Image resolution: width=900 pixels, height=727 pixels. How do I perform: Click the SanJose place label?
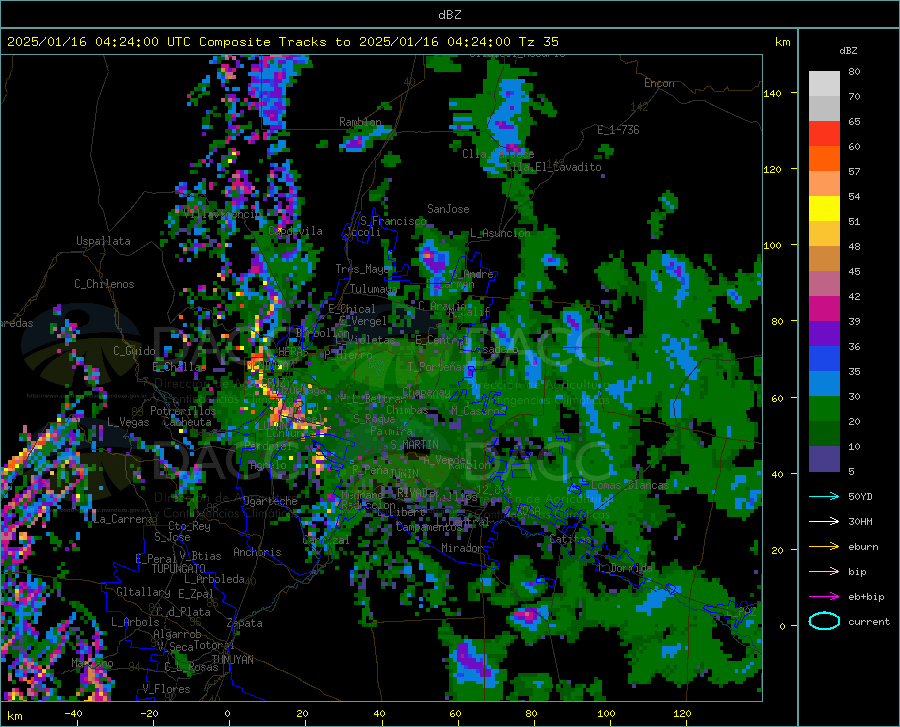[x=448, y=209]
